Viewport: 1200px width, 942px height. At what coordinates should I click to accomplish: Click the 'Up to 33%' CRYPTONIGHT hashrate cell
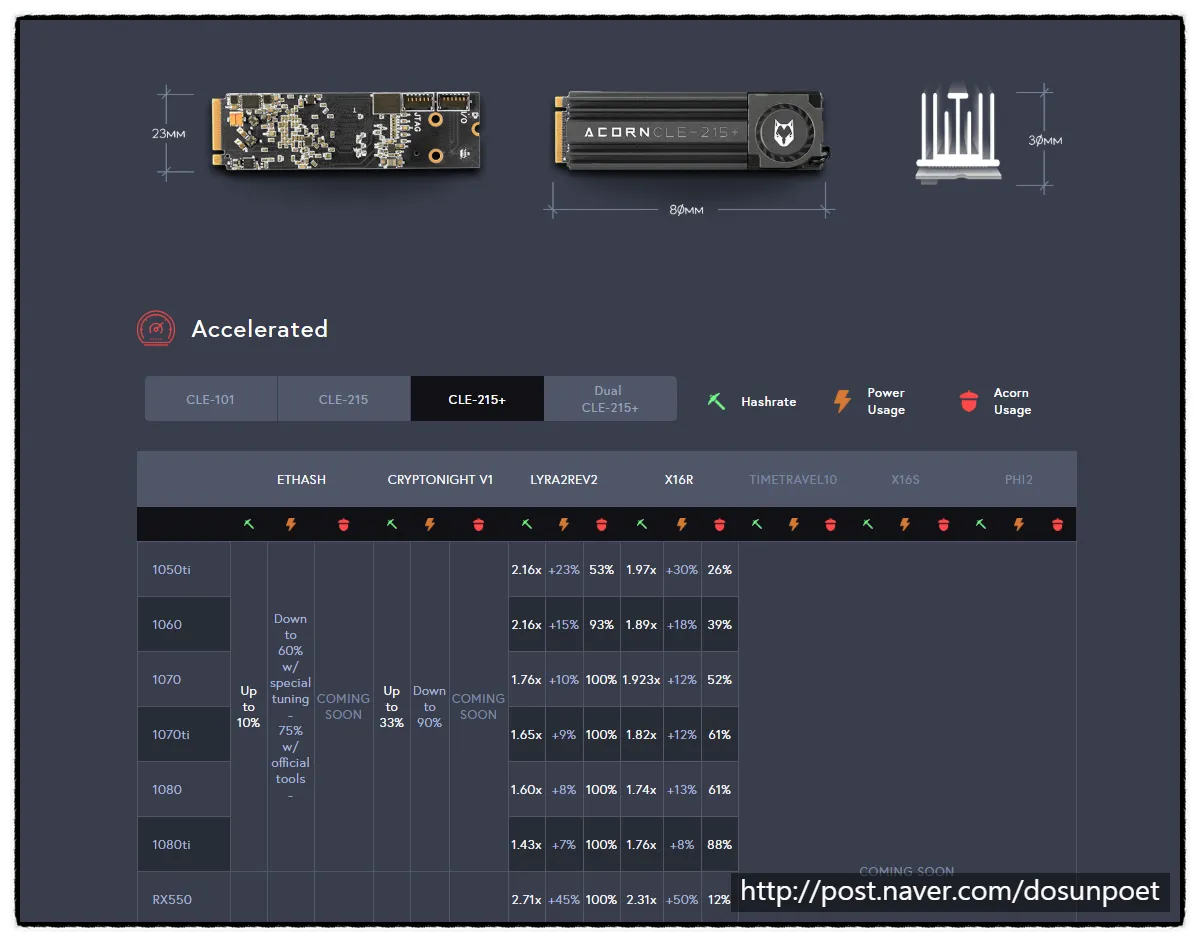pyautogui.click(x=392, y=707)
